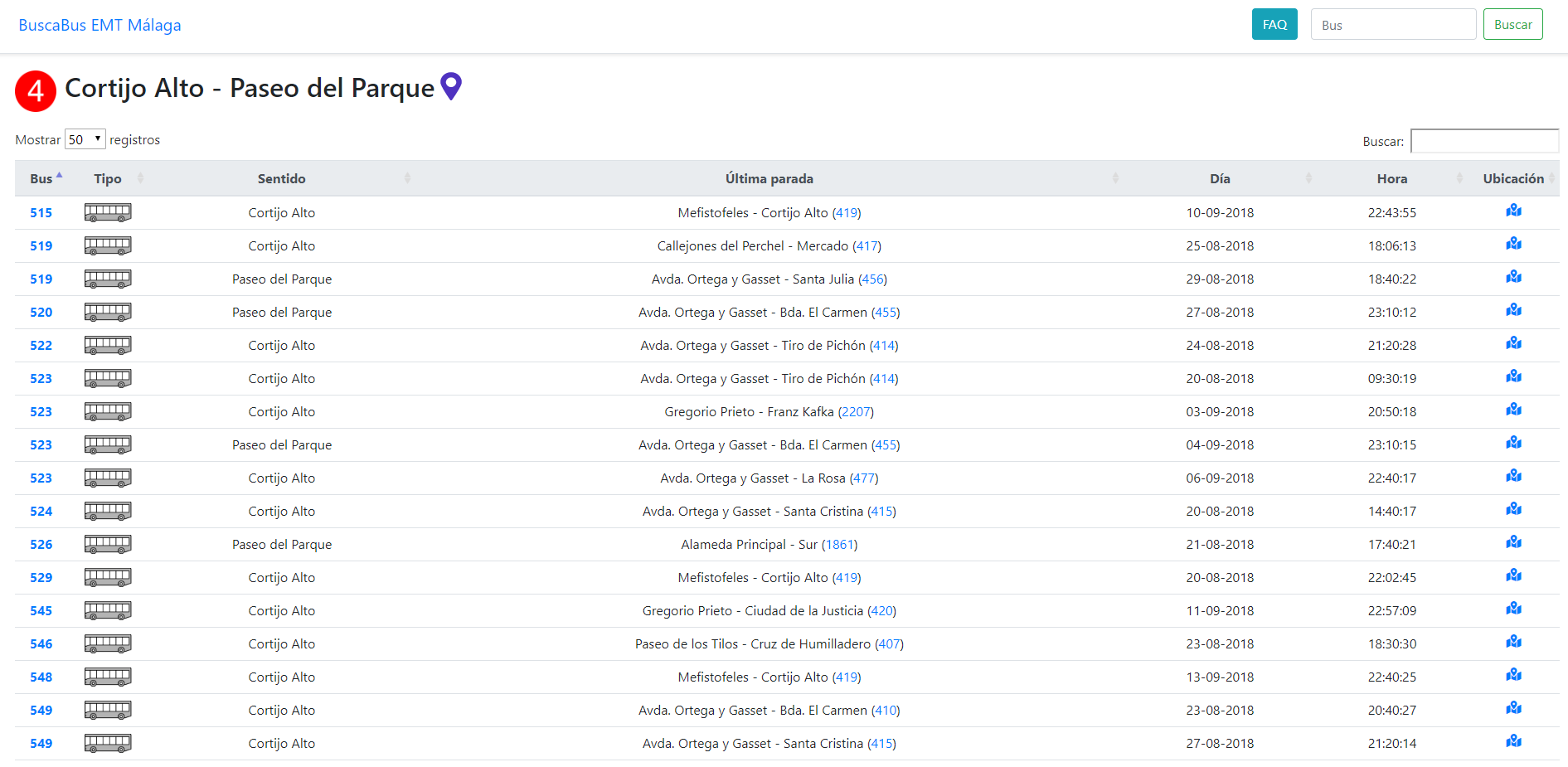Image resolution: width=1568 pixels, height=767 pixels.
Task: View location for bus 520
Action: click(x=1513, y=310)
